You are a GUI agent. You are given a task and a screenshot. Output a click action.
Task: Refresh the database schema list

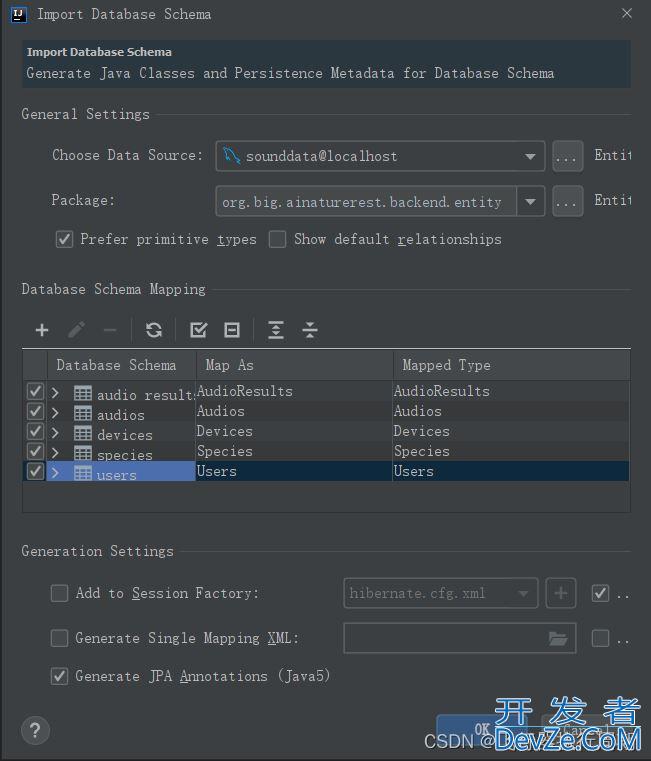[154, 331]
